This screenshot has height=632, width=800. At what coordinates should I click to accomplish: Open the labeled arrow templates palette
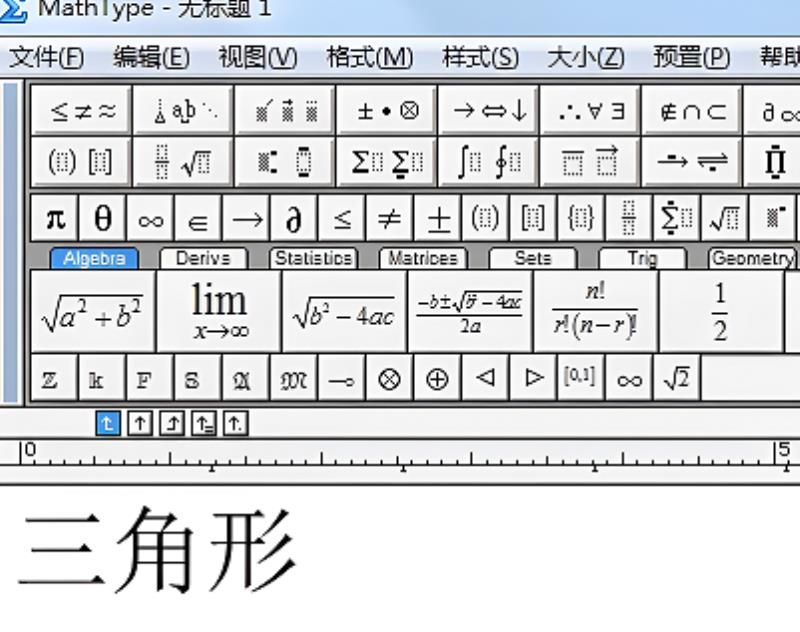691,162
